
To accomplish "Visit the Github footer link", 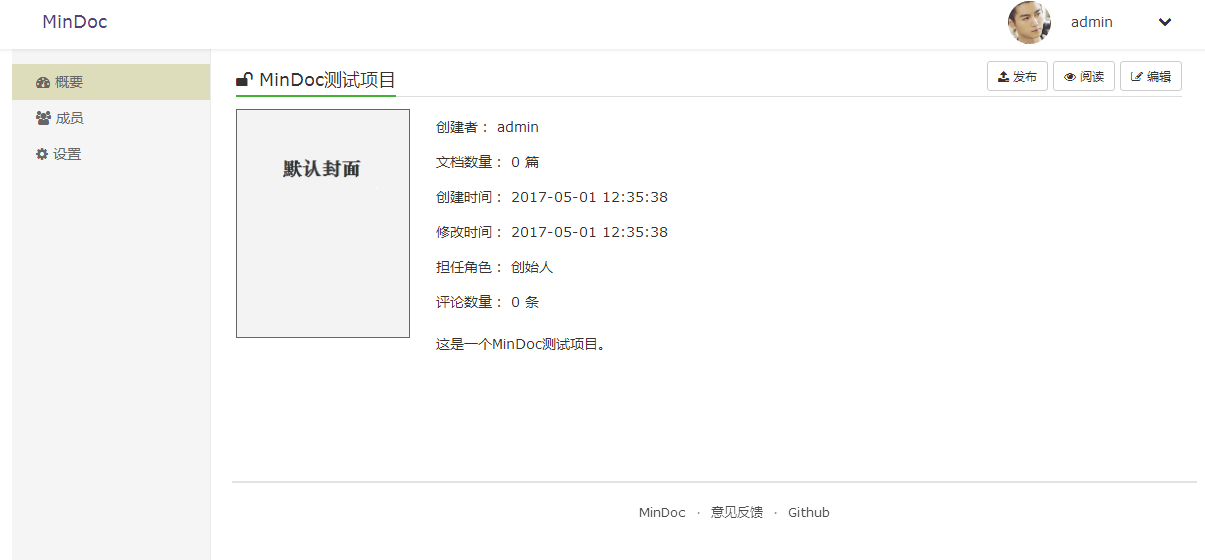I will pyautogui.click(x=808, y=513).
